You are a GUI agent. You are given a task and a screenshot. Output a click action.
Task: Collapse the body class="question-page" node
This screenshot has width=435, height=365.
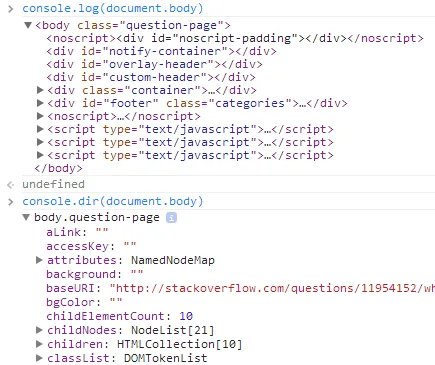point(28,25)
